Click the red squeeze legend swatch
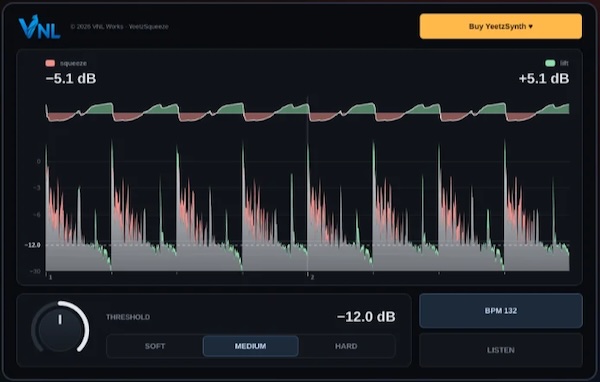This screenshot has height=382, width=600. coord(50,63)
